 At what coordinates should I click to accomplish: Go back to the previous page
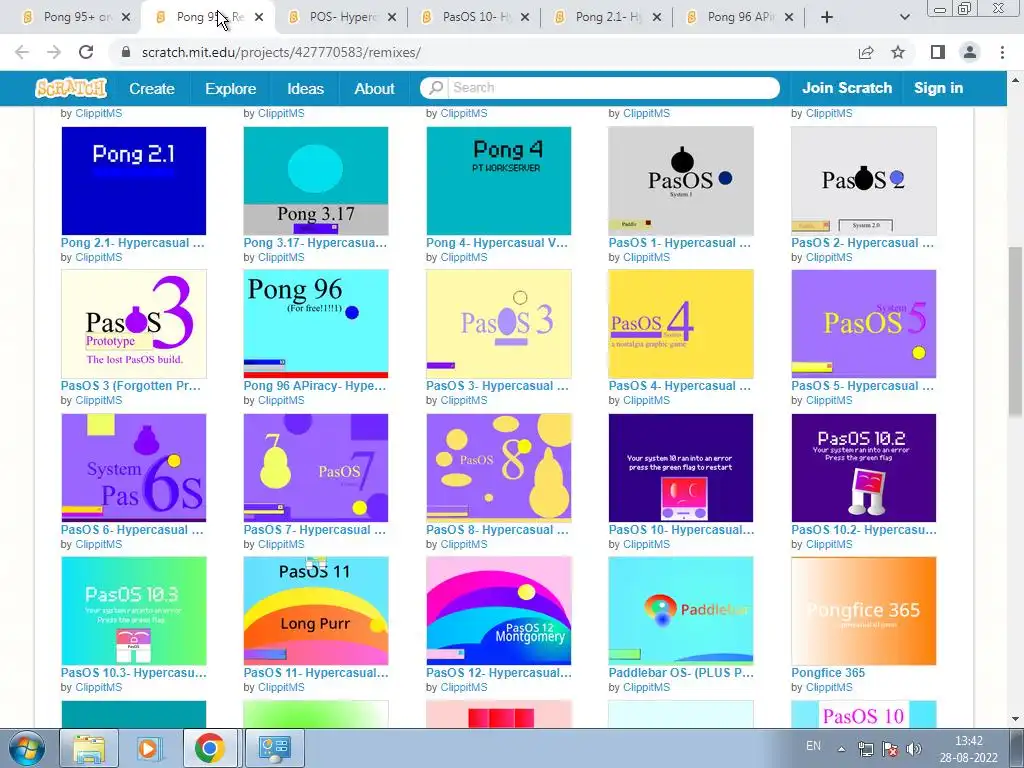tap(22, 52)
